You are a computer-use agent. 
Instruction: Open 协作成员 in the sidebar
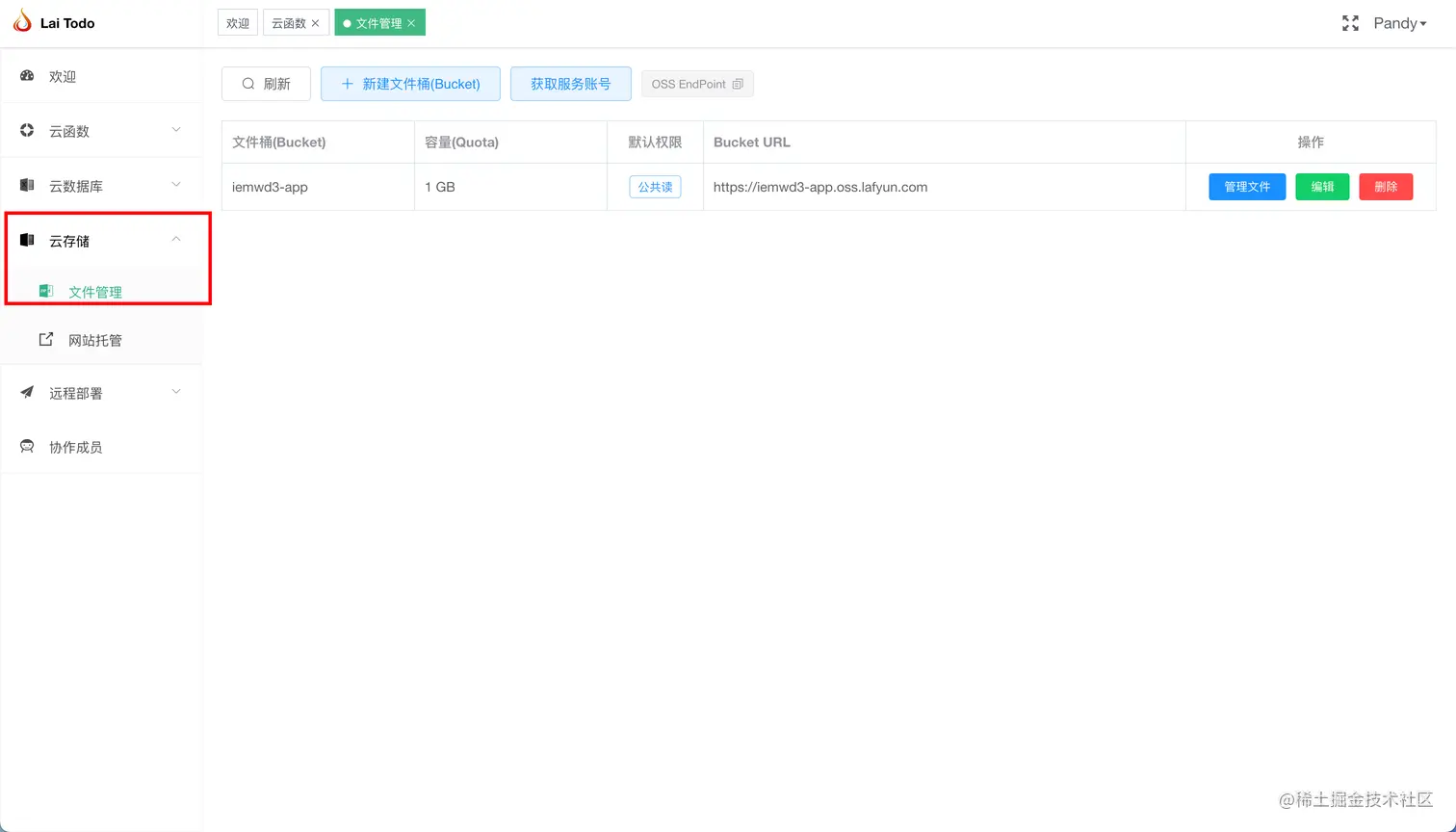coord(75,447)
